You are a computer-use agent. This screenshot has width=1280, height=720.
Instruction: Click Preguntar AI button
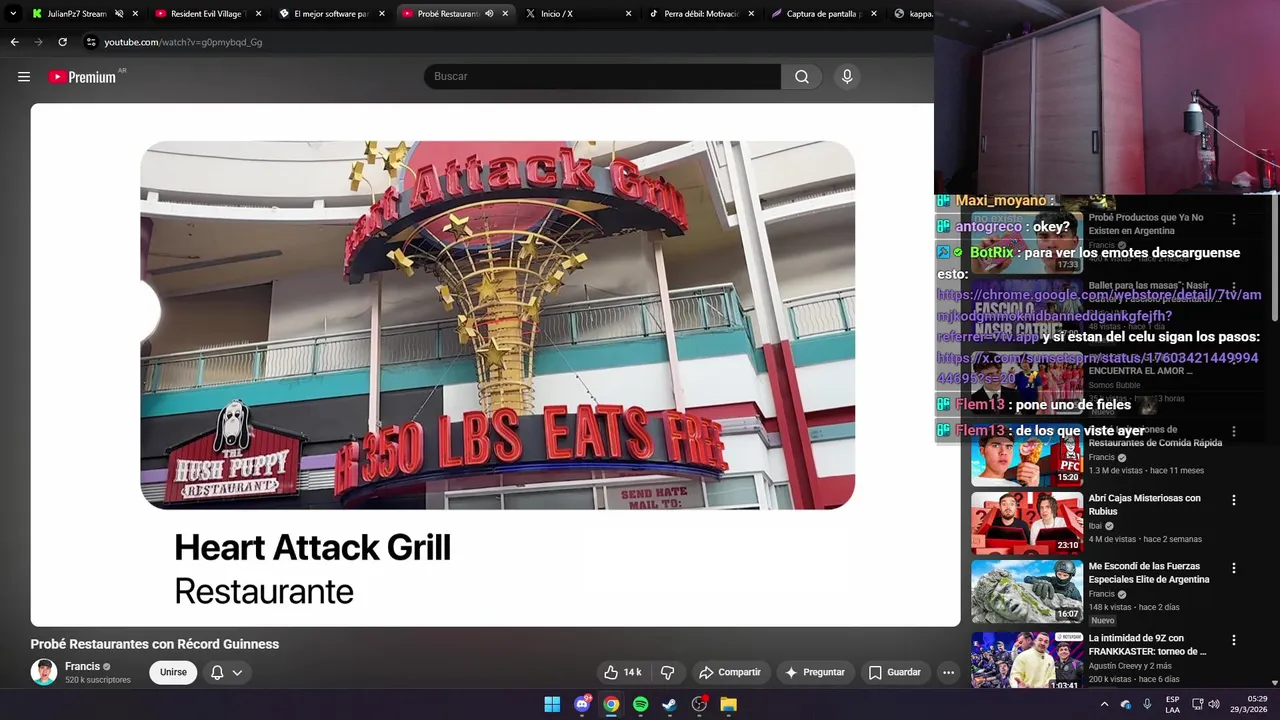click(815, 672)
